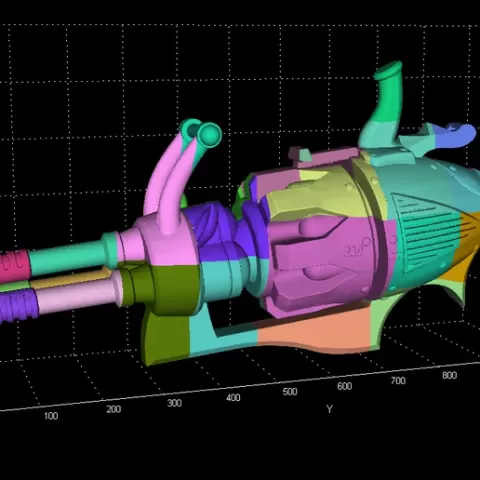Image resolution: width=480 pixels, height=480 pixels.
Task: Click the 100 axis tick label
Action: 51,416
